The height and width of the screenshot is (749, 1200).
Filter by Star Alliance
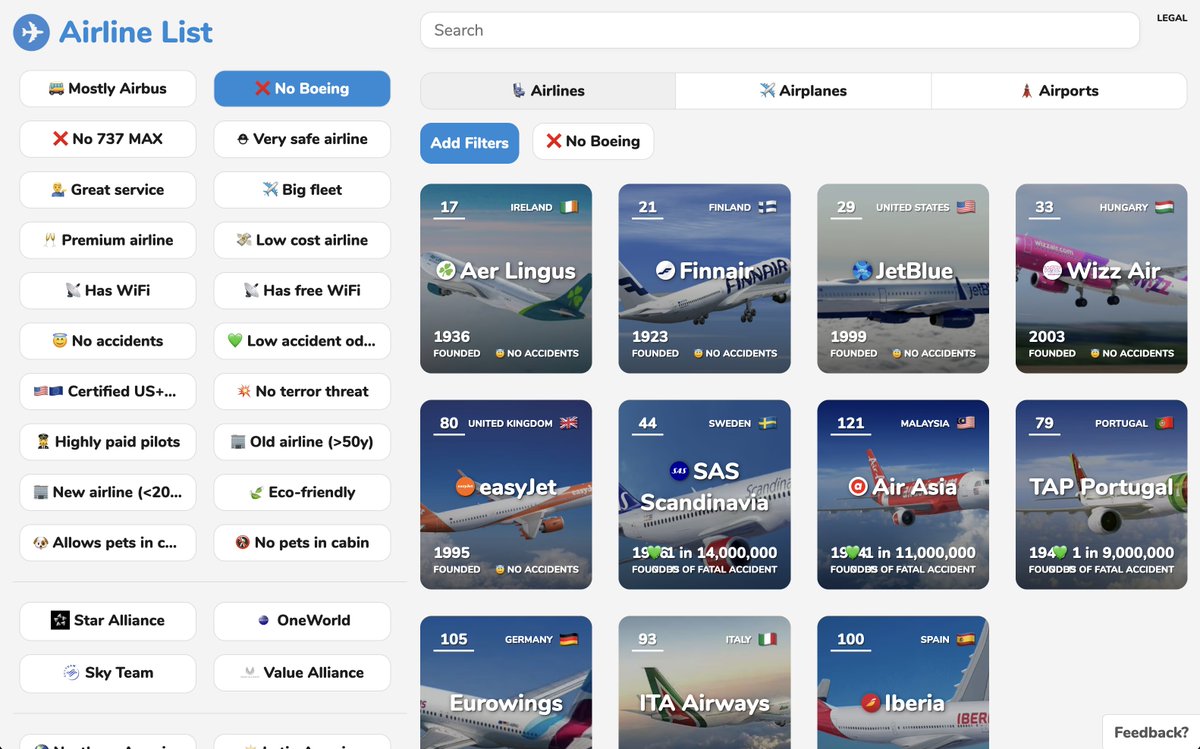[x=108, y=621]
